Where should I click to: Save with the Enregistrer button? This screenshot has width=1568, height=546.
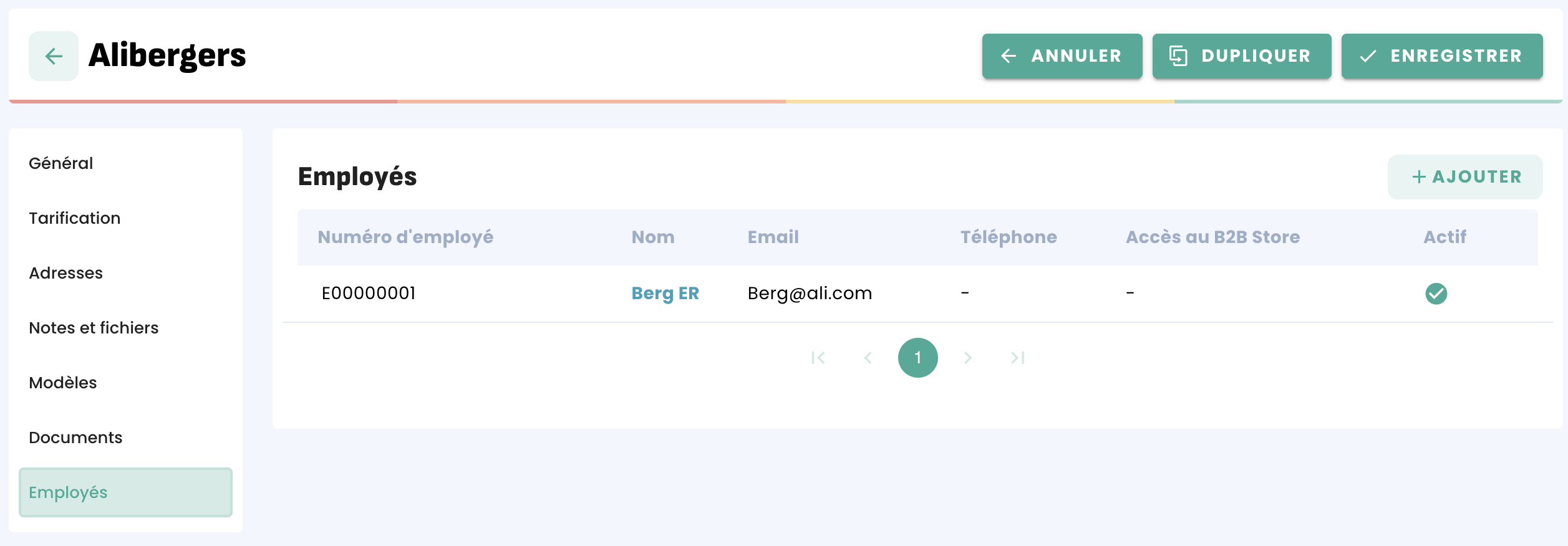(1441, 56)
